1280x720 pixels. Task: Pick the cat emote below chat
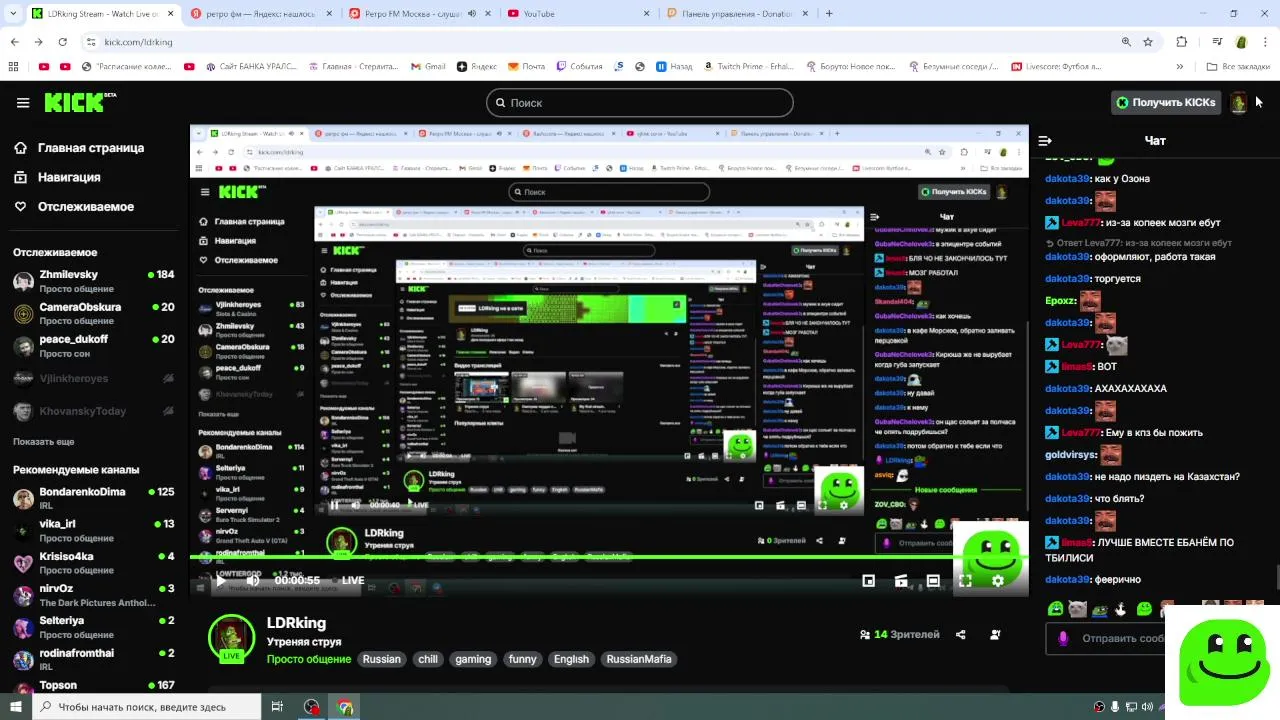(1077, 608)
